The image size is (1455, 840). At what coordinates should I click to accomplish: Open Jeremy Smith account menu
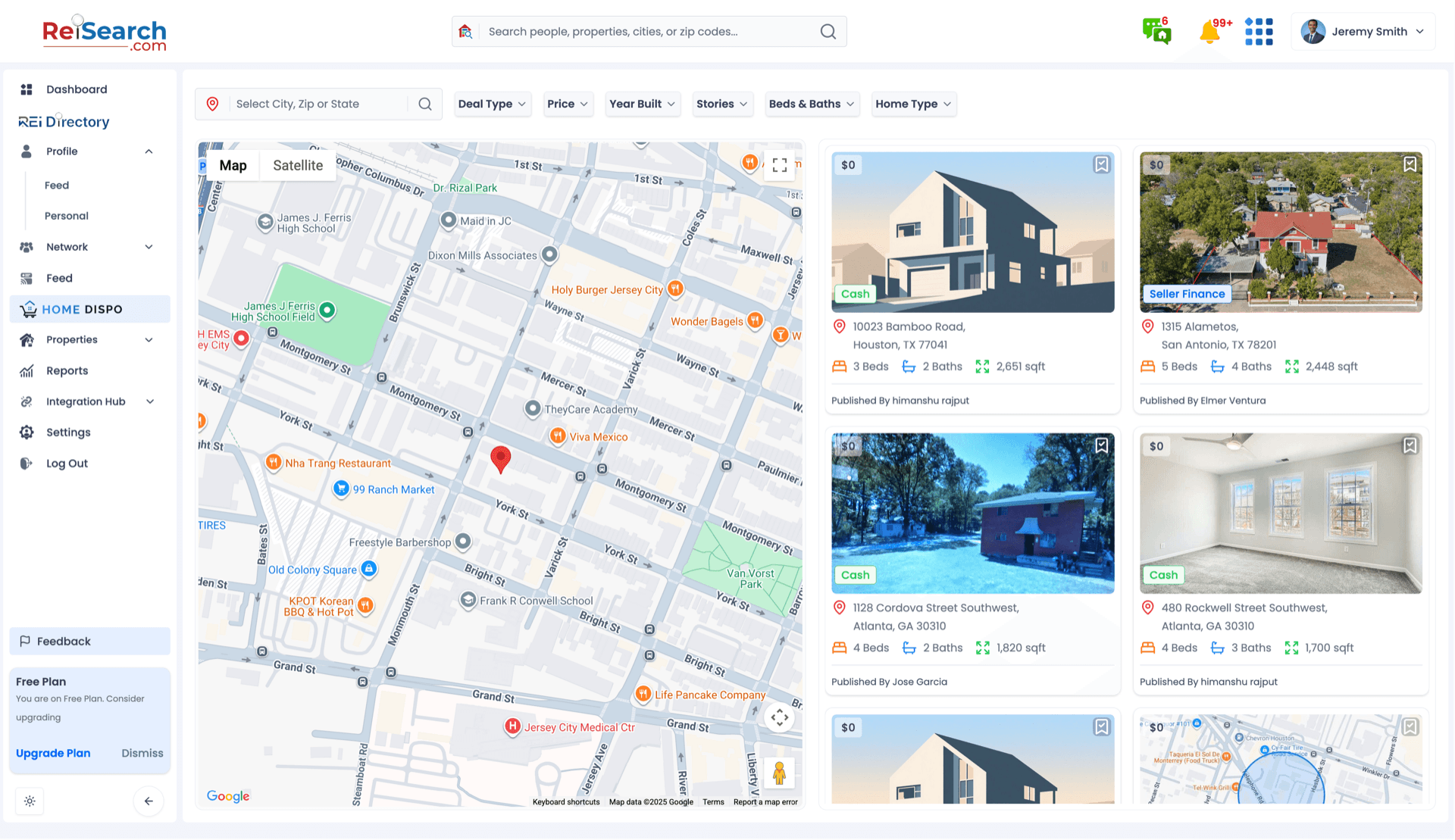coord(1363,32)
